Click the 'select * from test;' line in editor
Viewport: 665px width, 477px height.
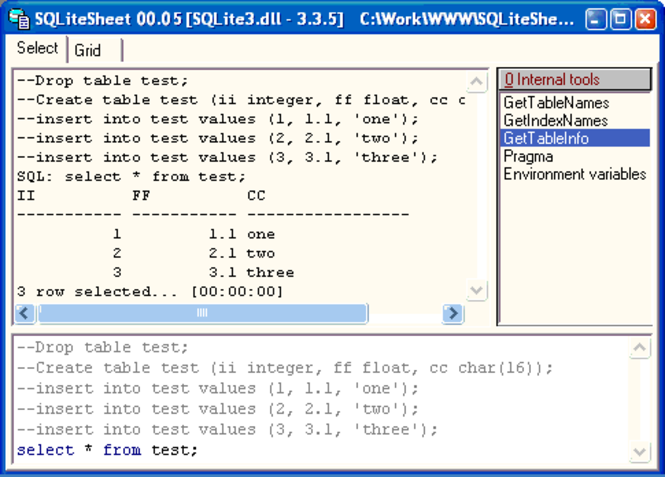[x=107, y=450]
